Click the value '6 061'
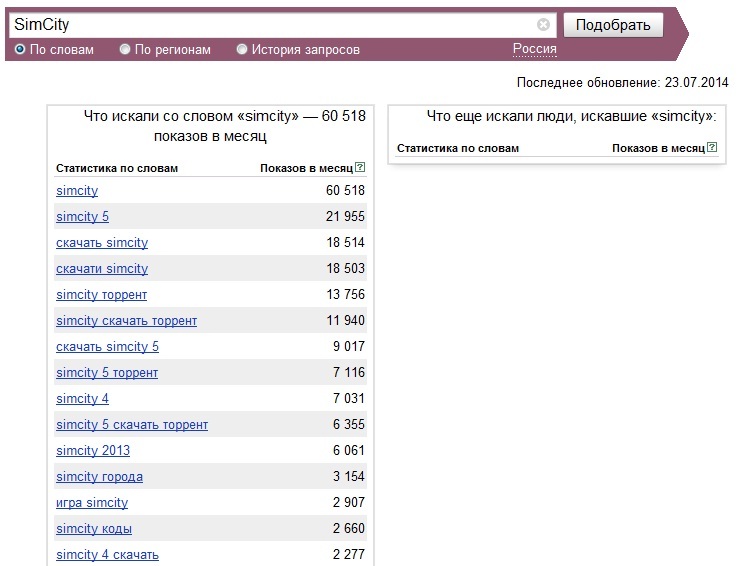 (x=349, y=450)
